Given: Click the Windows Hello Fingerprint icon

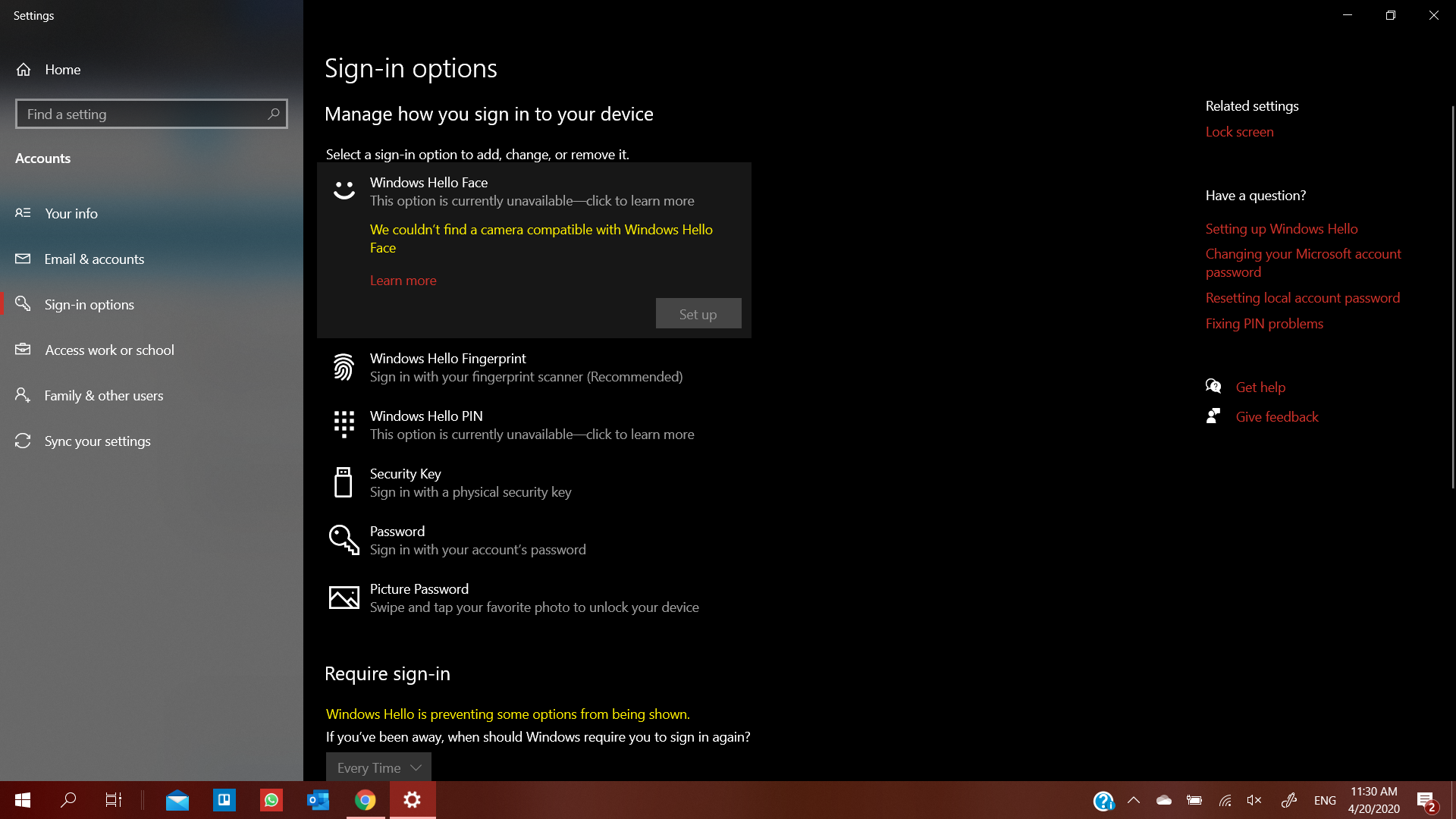Looking at the screenshot, I should pos(344,367).
